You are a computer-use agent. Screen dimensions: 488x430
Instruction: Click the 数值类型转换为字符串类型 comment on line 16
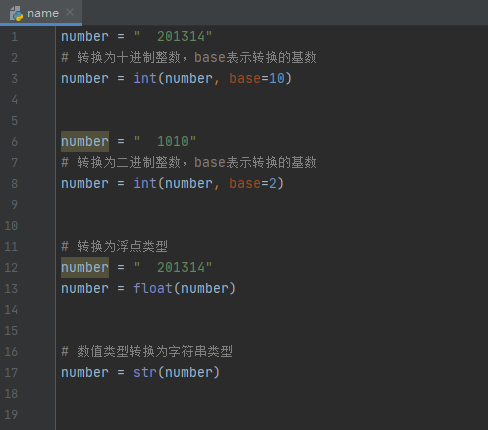click(147, 352)
